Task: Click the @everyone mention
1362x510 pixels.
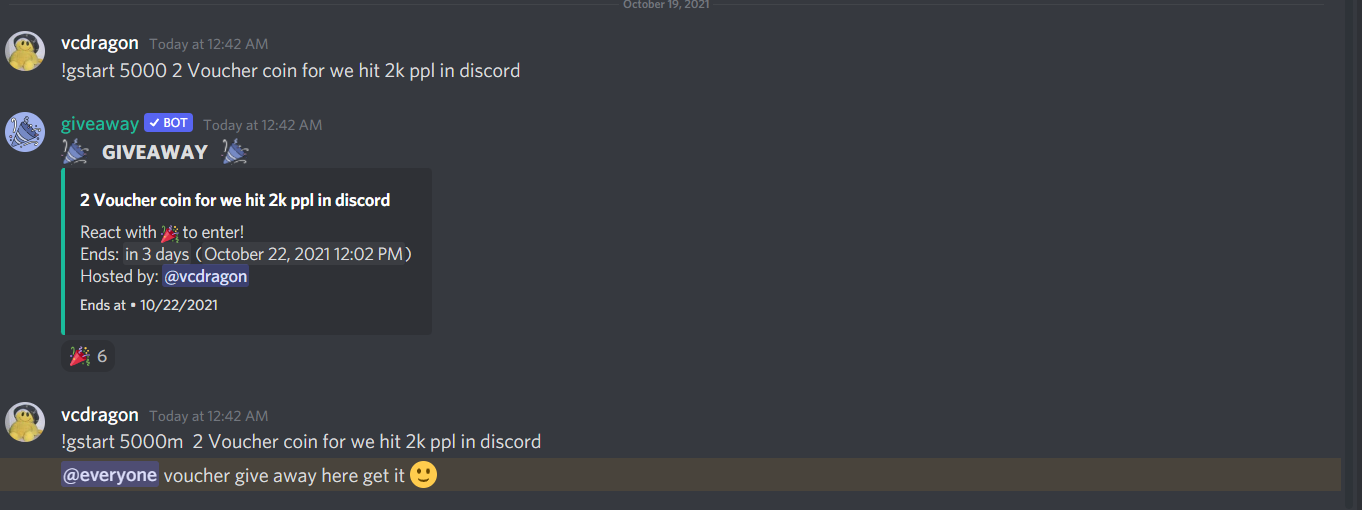Action: tap(110, 475)
